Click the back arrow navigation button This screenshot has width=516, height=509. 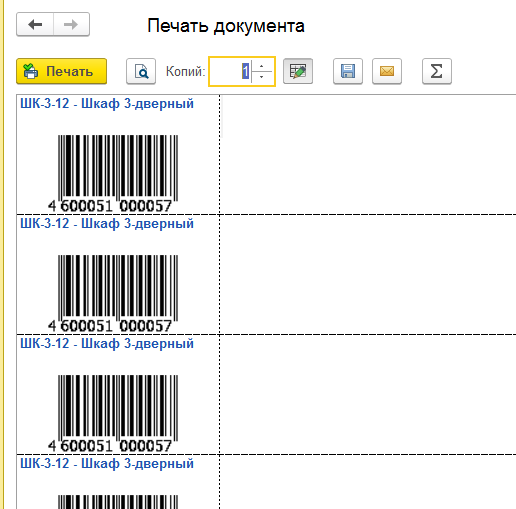click(x=35, y=24)
